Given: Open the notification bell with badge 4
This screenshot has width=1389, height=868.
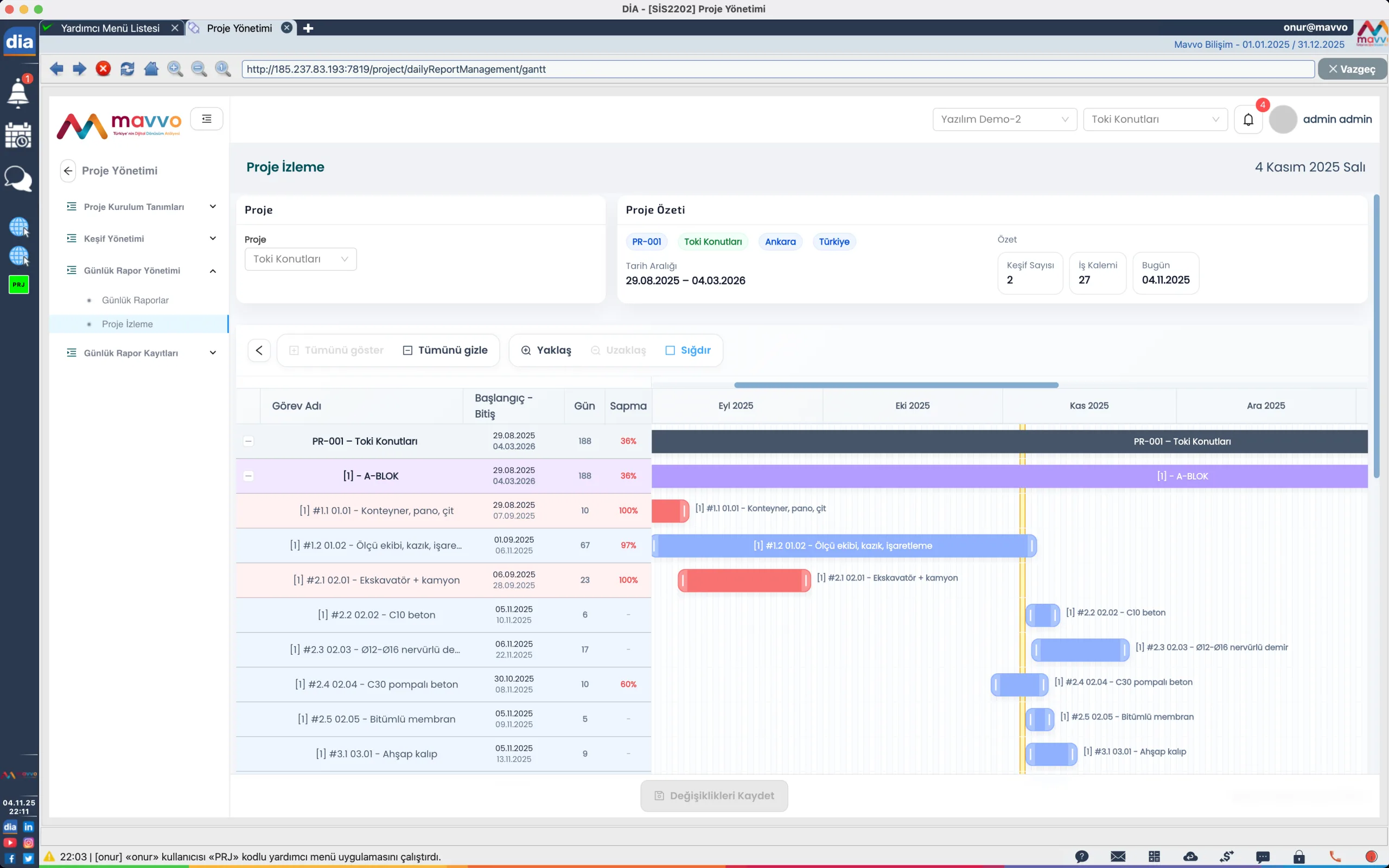Looking at the screenshot, I should pyautogui.click(x=1248, y=119).
